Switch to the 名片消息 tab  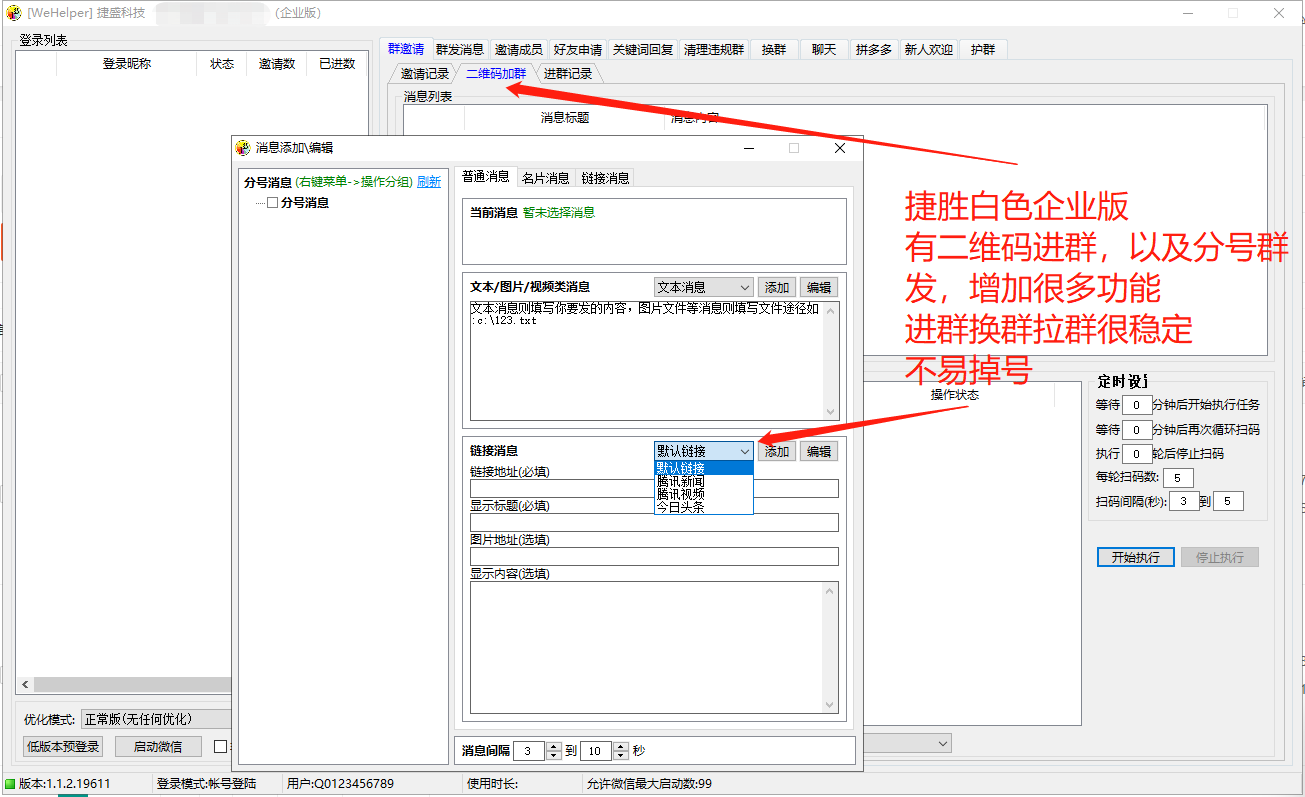point(545,178)
